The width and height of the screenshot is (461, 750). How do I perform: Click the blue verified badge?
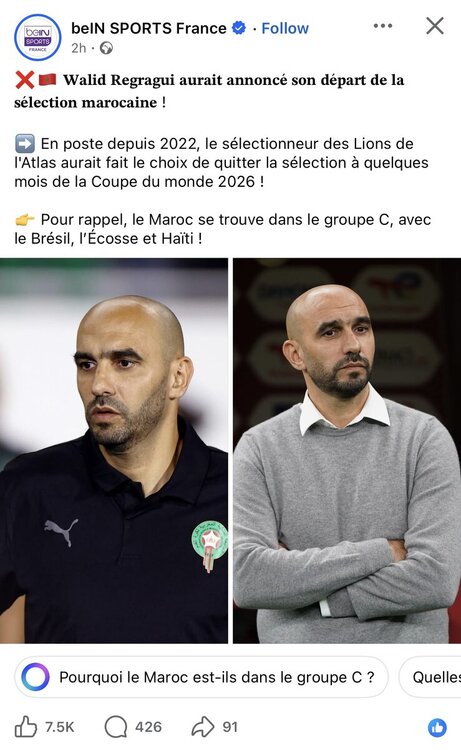tap(239, 28)
